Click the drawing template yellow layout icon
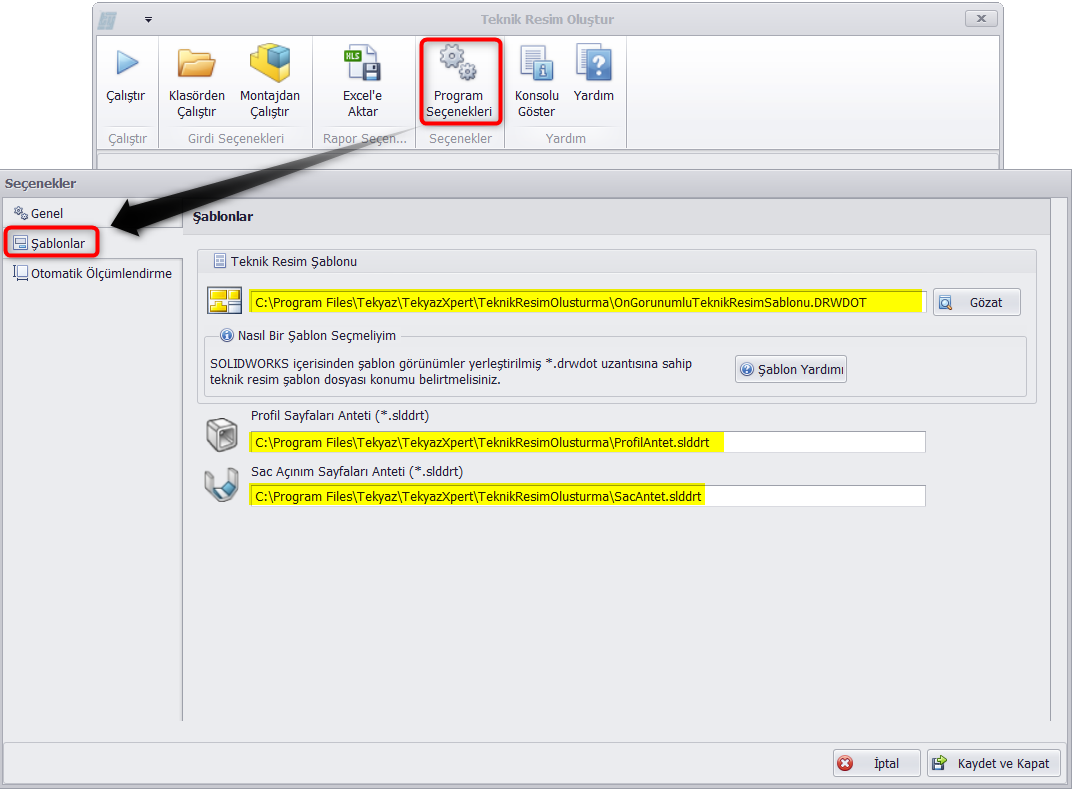Screen dimensions: 1073x789 [x=224, y=300]
